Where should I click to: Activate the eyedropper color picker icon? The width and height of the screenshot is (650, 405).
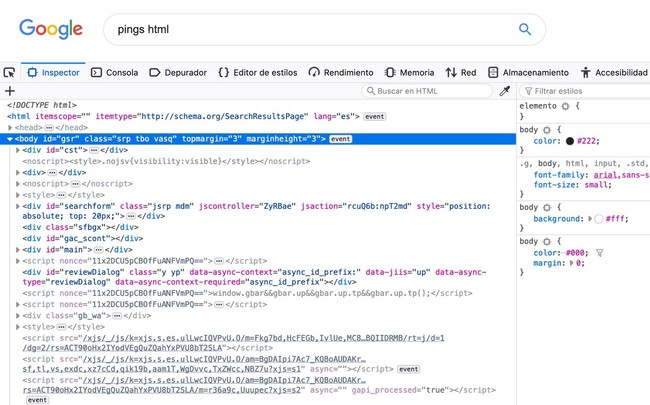click(x=504, y=91)
